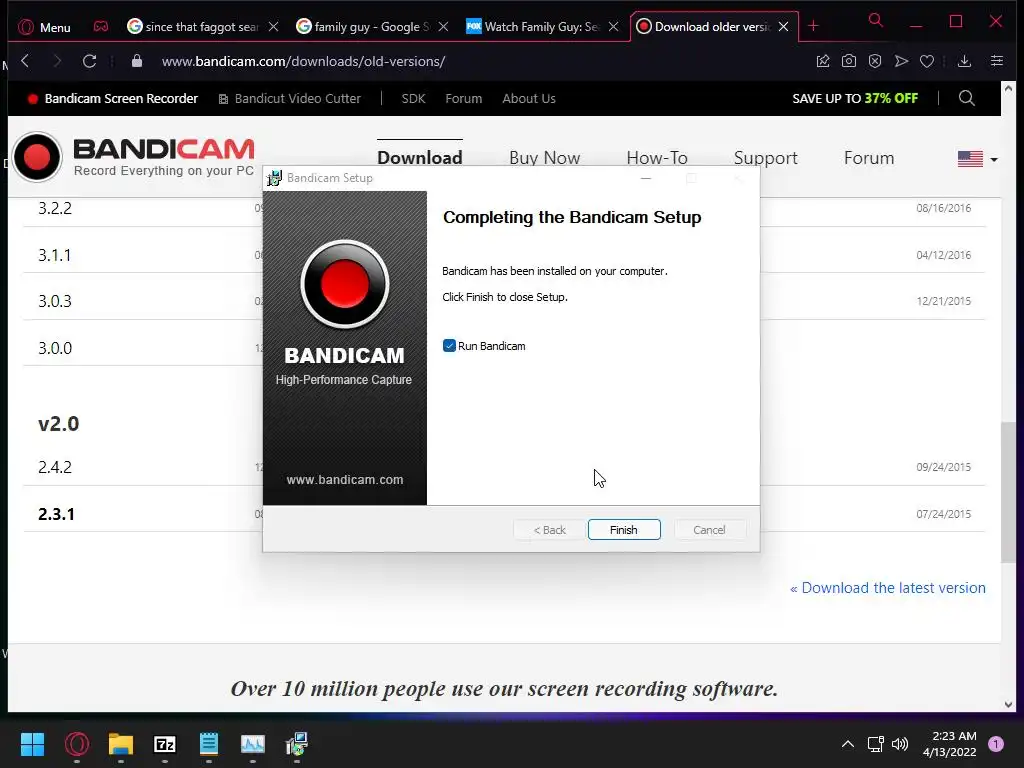Open the performance monitor taskbar icon
Screen dimensions: 1024x768
[x=253, y=744]
